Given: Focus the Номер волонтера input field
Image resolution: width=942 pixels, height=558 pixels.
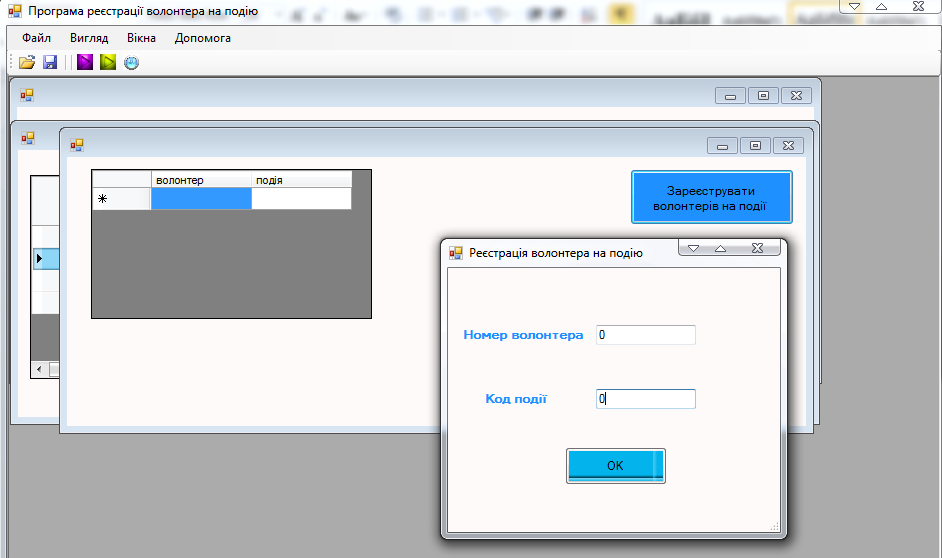Looking at the screenshot, I should (x=646, y=335).
